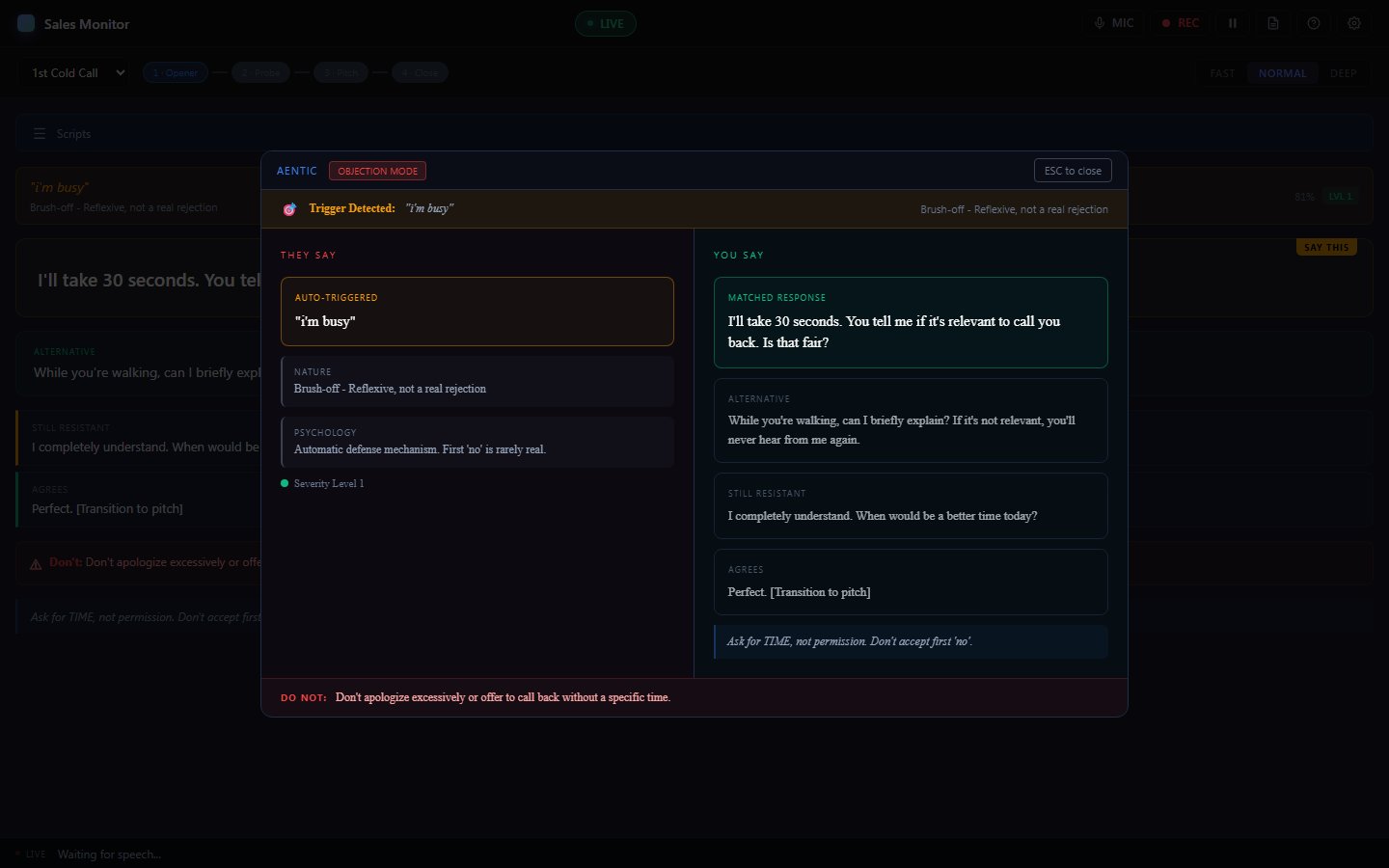This screenshot has height=868, width=1389.
Task: Close the dialog with ESC to close
Action: coord(1073,171)
